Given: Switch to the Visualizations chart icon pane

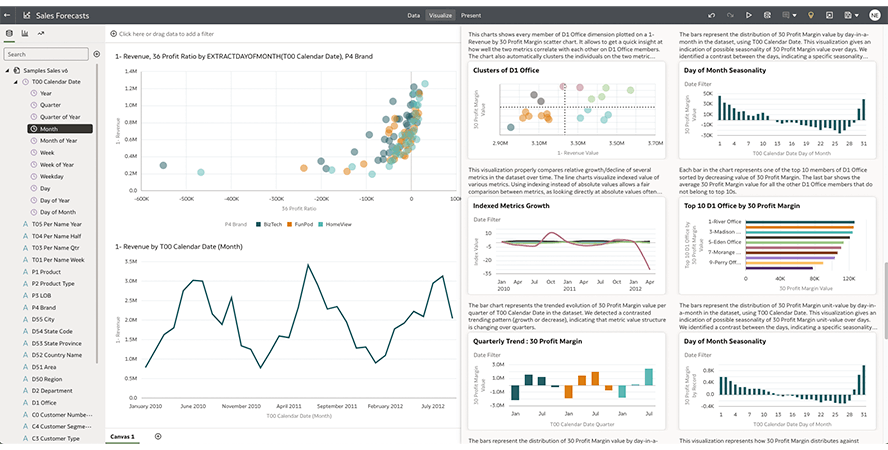Looking at the screenshot, I should click(x=25, y=33).
